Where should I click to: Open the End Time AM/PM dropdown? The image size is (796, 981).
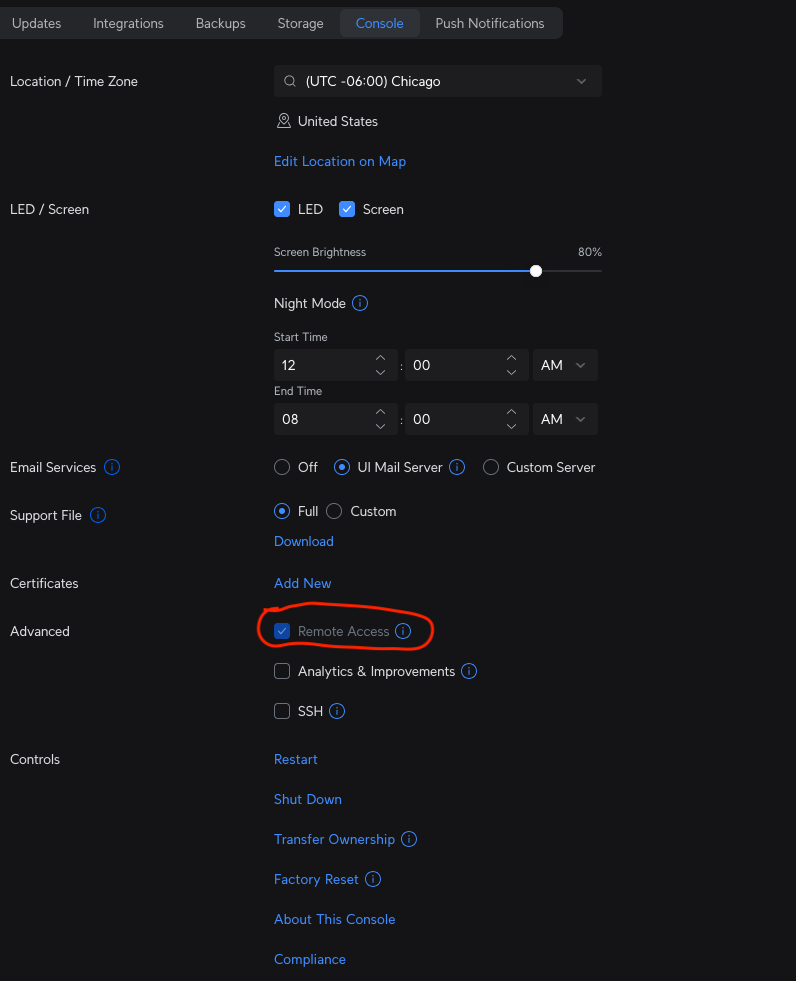click(565, 419)
